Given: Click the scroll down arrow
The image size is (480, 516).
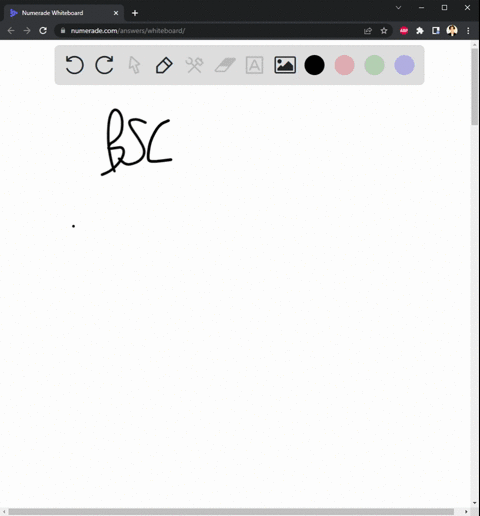Looking at the screenshot, I should point(475,503).
